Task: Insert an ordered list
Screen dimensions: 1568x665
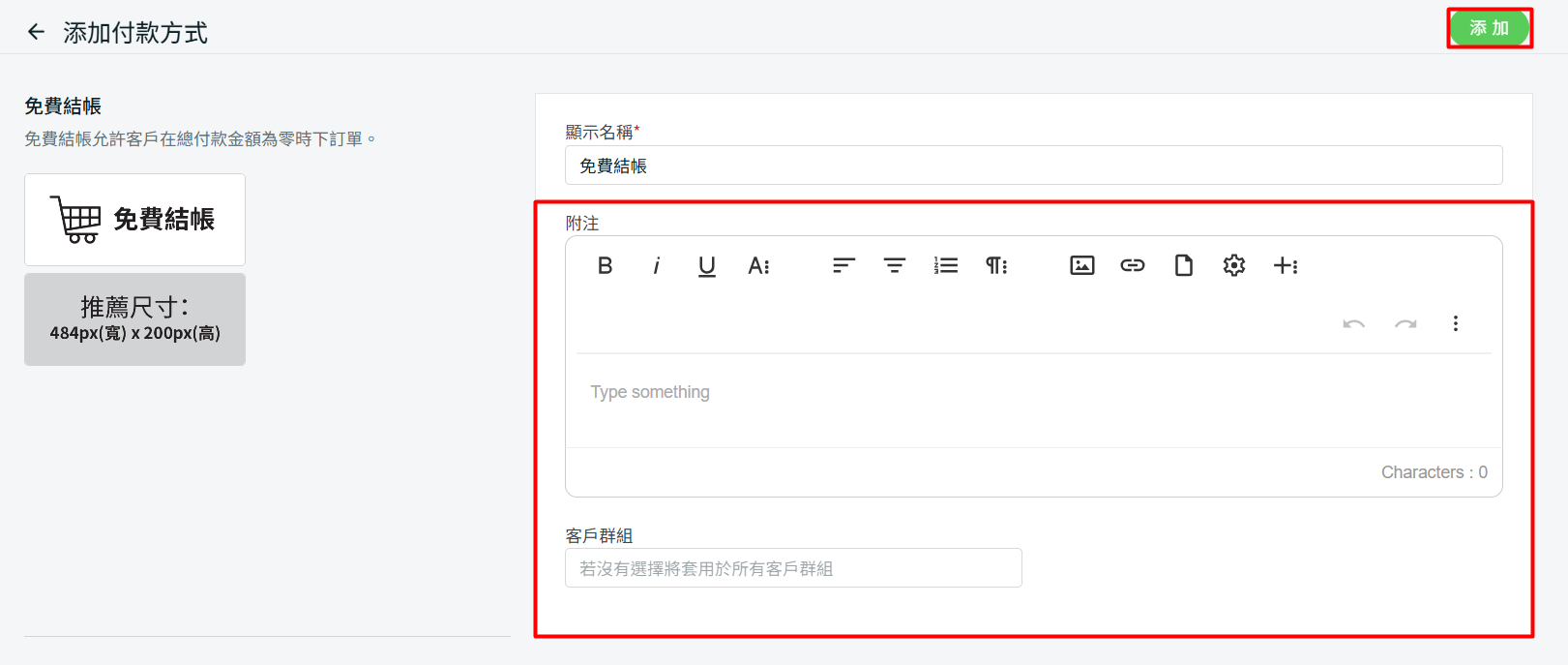Action: pos(945,265)
